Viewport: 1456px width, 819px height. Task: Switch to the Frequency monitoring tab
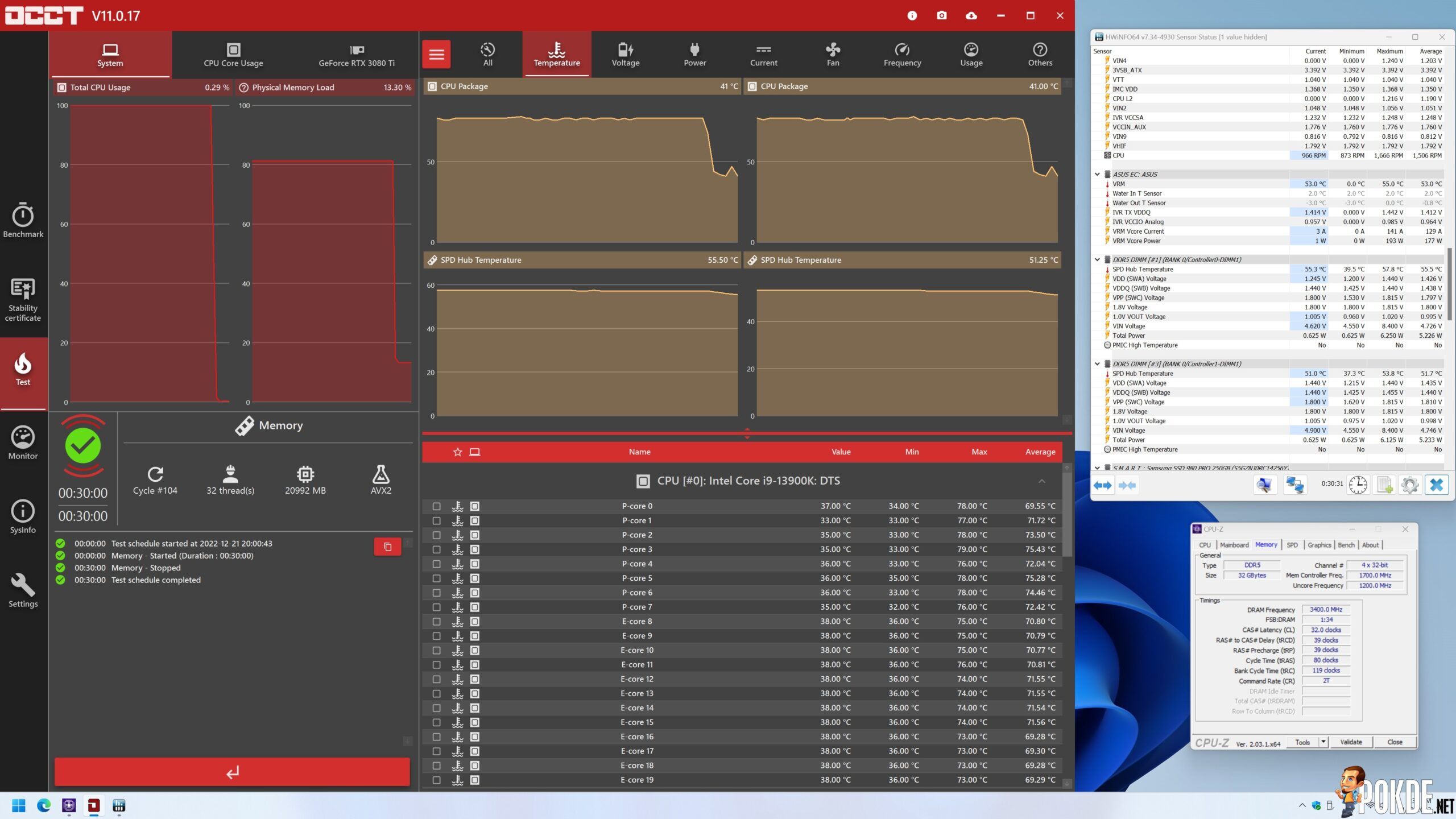[902, 54]
